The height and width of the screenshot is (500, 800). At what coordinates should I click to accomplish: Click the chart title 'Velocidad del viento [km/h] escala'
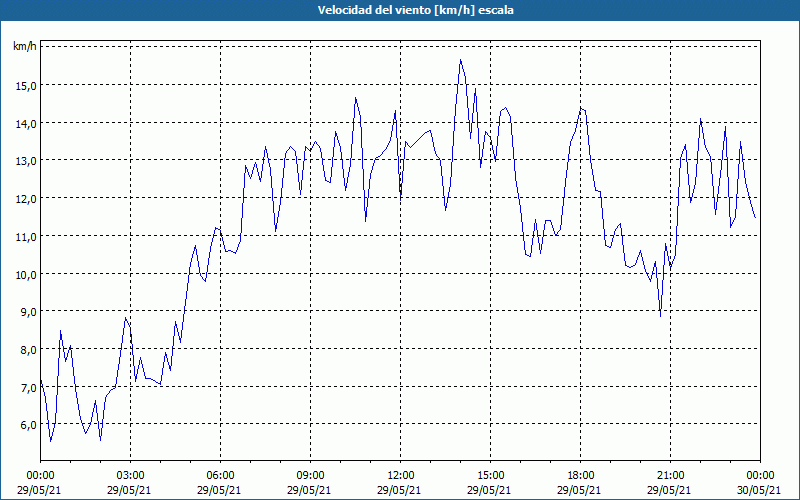coord(415,10)
